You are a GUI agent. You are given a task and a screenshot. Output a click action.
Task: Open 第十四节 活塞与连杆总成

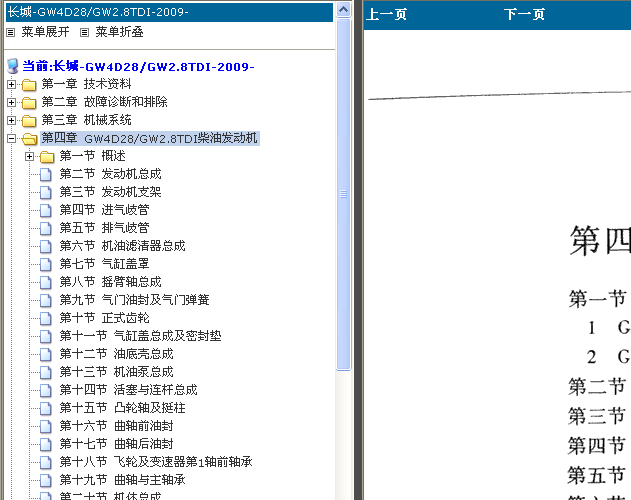(x=128, y=390)
